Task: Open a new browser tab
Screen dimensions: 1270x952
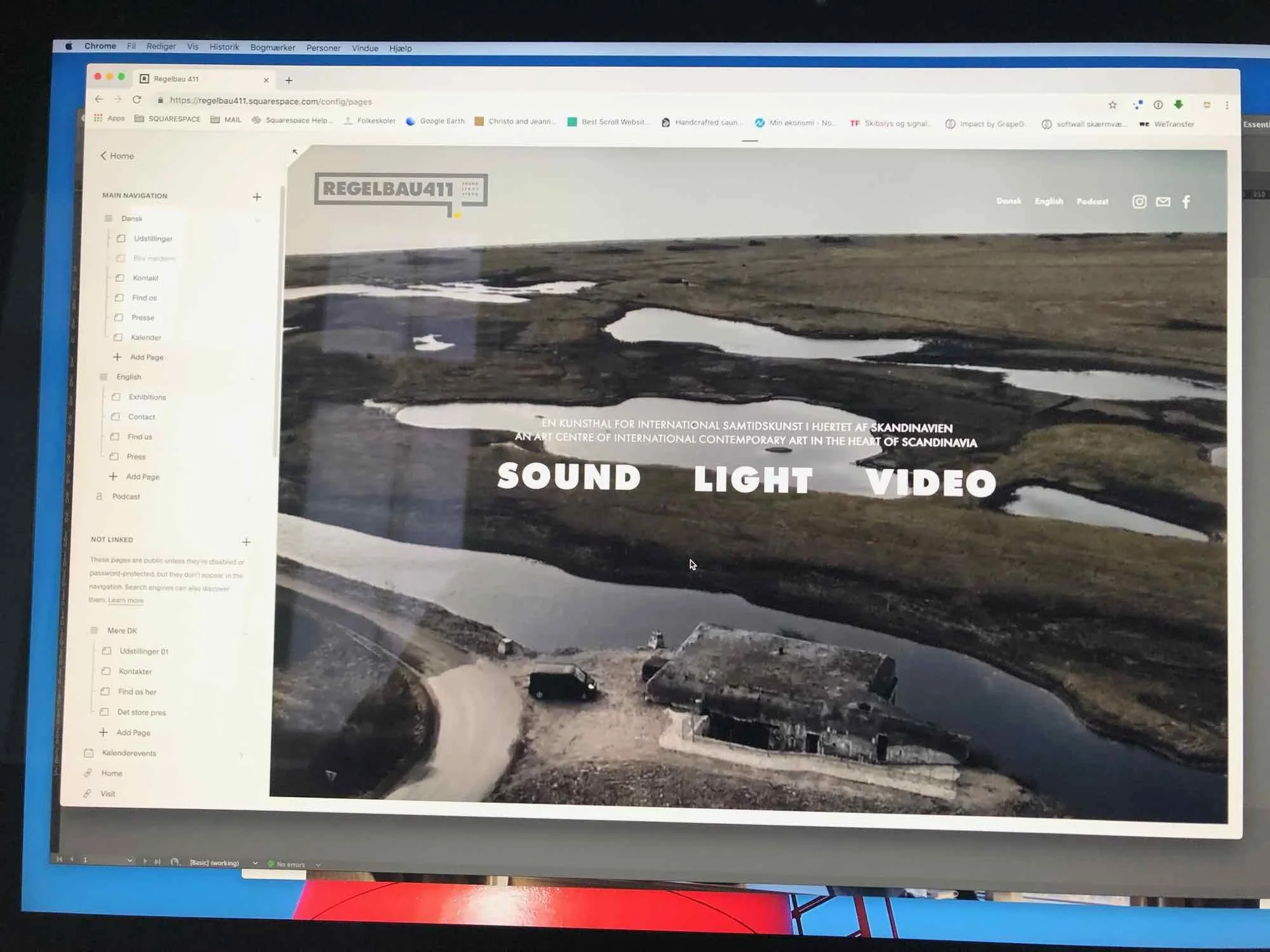Action: (x=289, y=80)
